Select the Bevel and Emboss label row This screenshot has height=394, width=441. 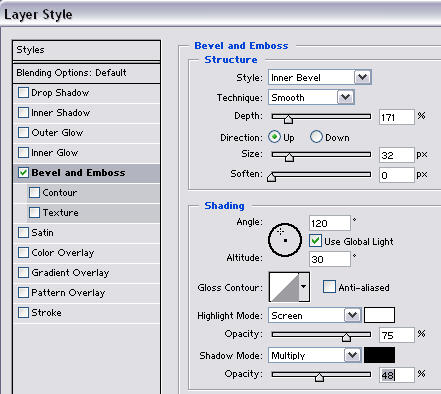click(x=86, y=173)
